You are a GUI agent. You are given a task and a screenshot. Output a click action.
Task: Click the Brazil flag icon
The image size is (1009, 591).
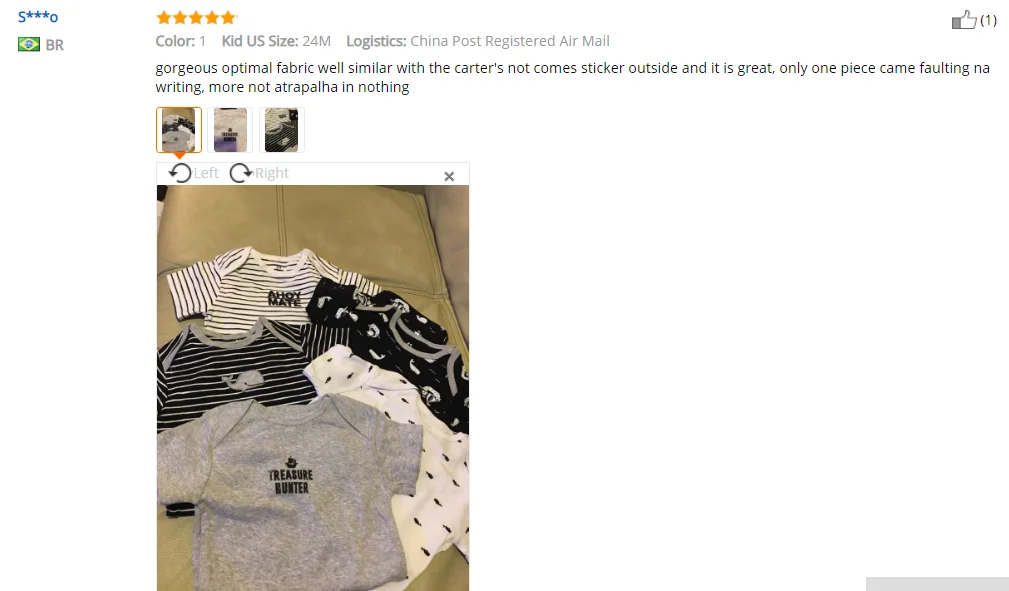(x=29, y=44)
